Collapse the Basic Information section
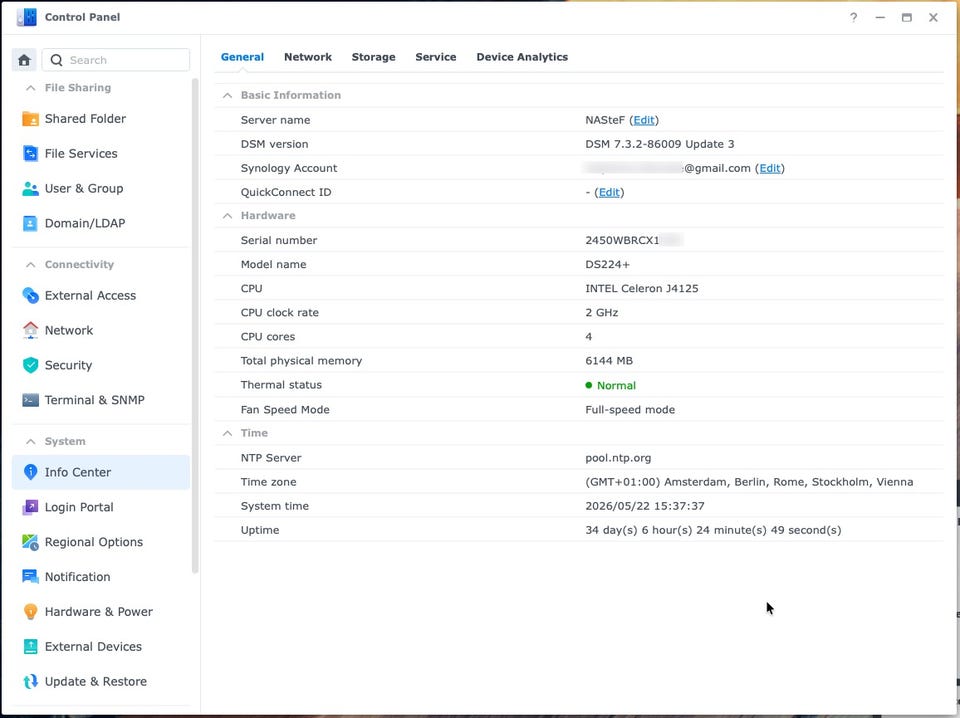This screenshot has width=960, height=718. click(227, 95)
